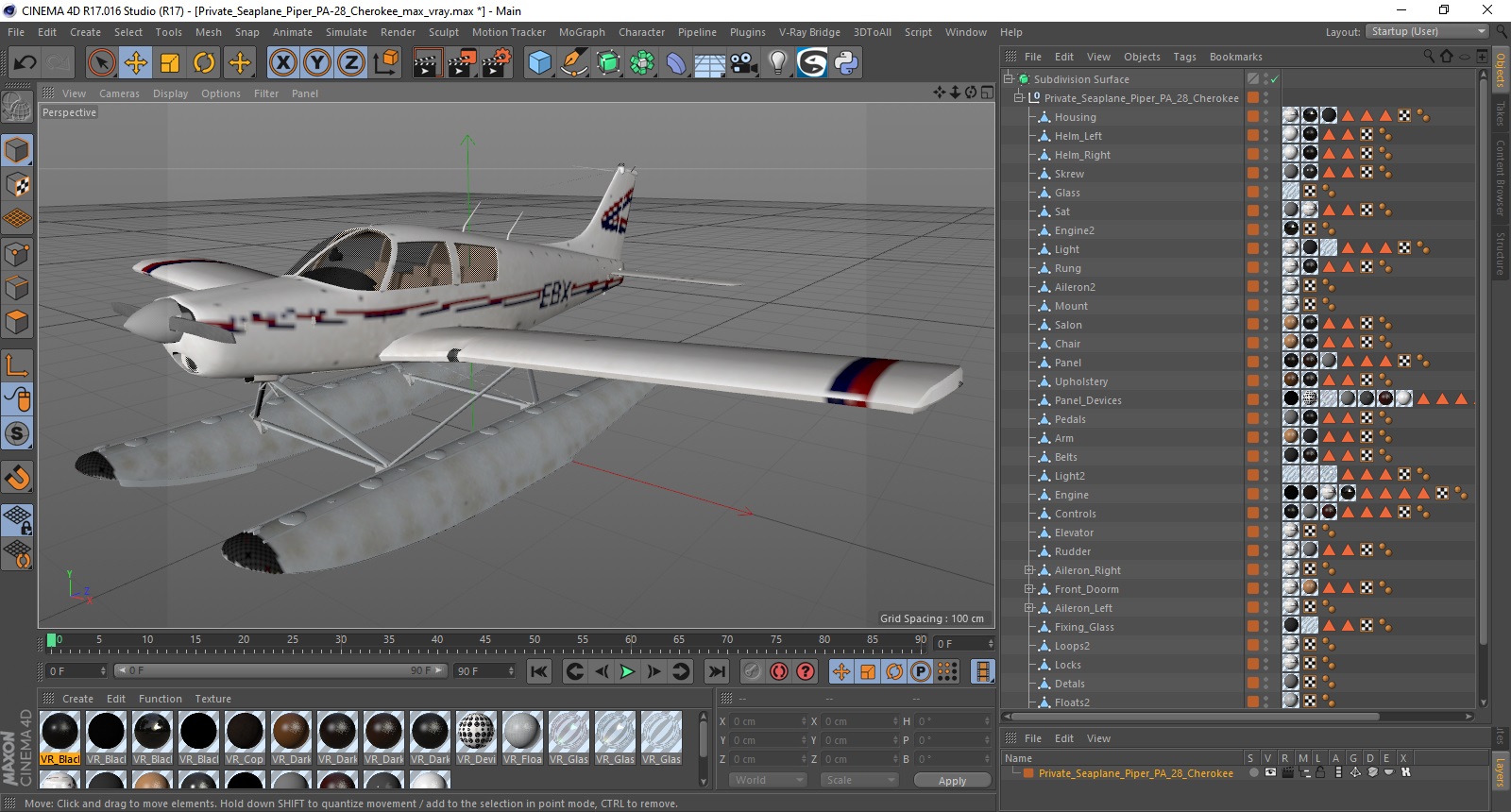Add a Camera object

[x=743, y=63]
